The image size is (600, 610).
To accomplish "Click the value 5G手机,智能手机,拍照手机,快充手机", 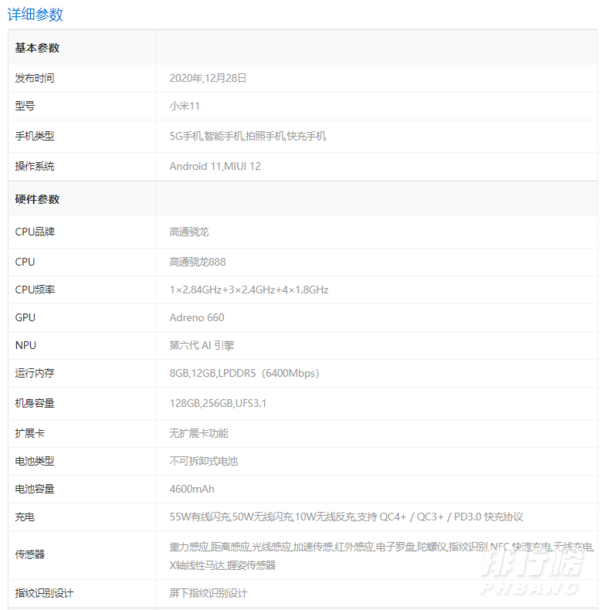I will (247, 136).
